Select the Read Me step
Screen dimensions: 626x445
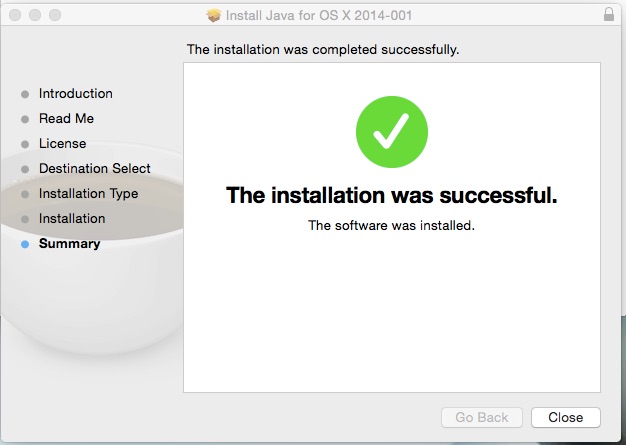pos(66,119)
